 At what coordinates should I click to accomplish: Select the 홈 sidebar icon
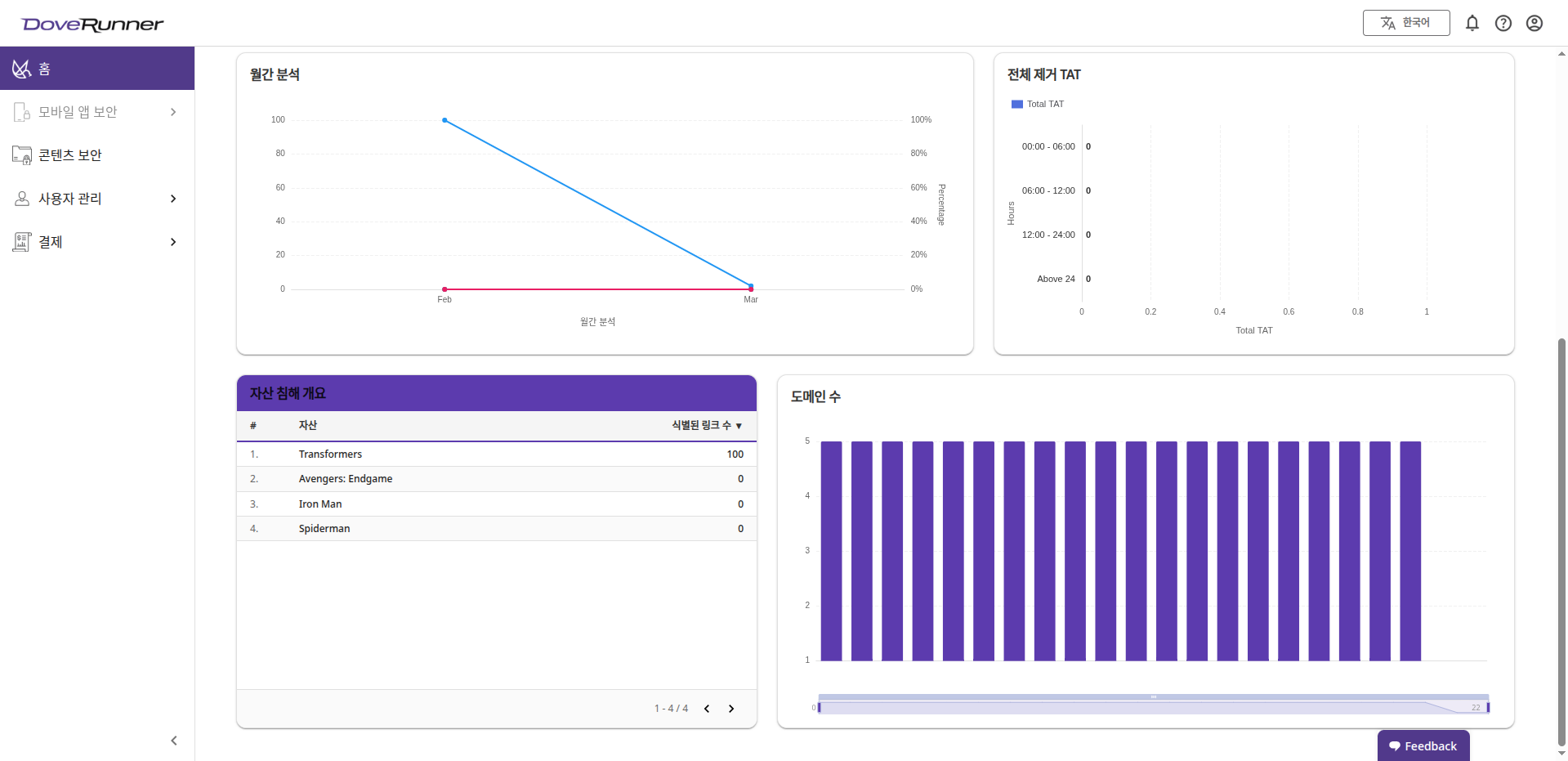(x=22, y=68)
